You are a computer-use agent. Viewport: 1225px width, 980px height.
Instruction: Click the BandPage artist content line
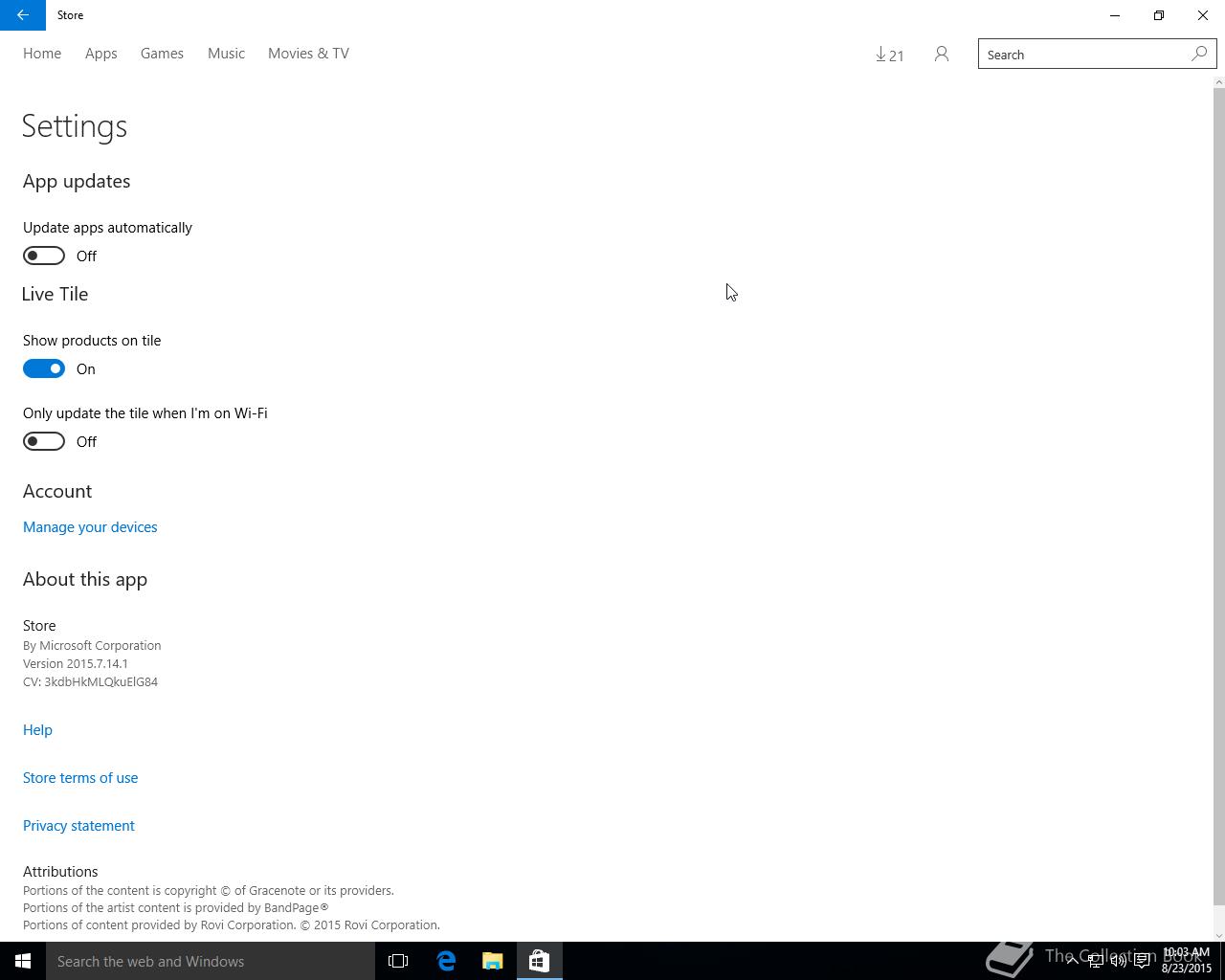[x=176, y=907]
